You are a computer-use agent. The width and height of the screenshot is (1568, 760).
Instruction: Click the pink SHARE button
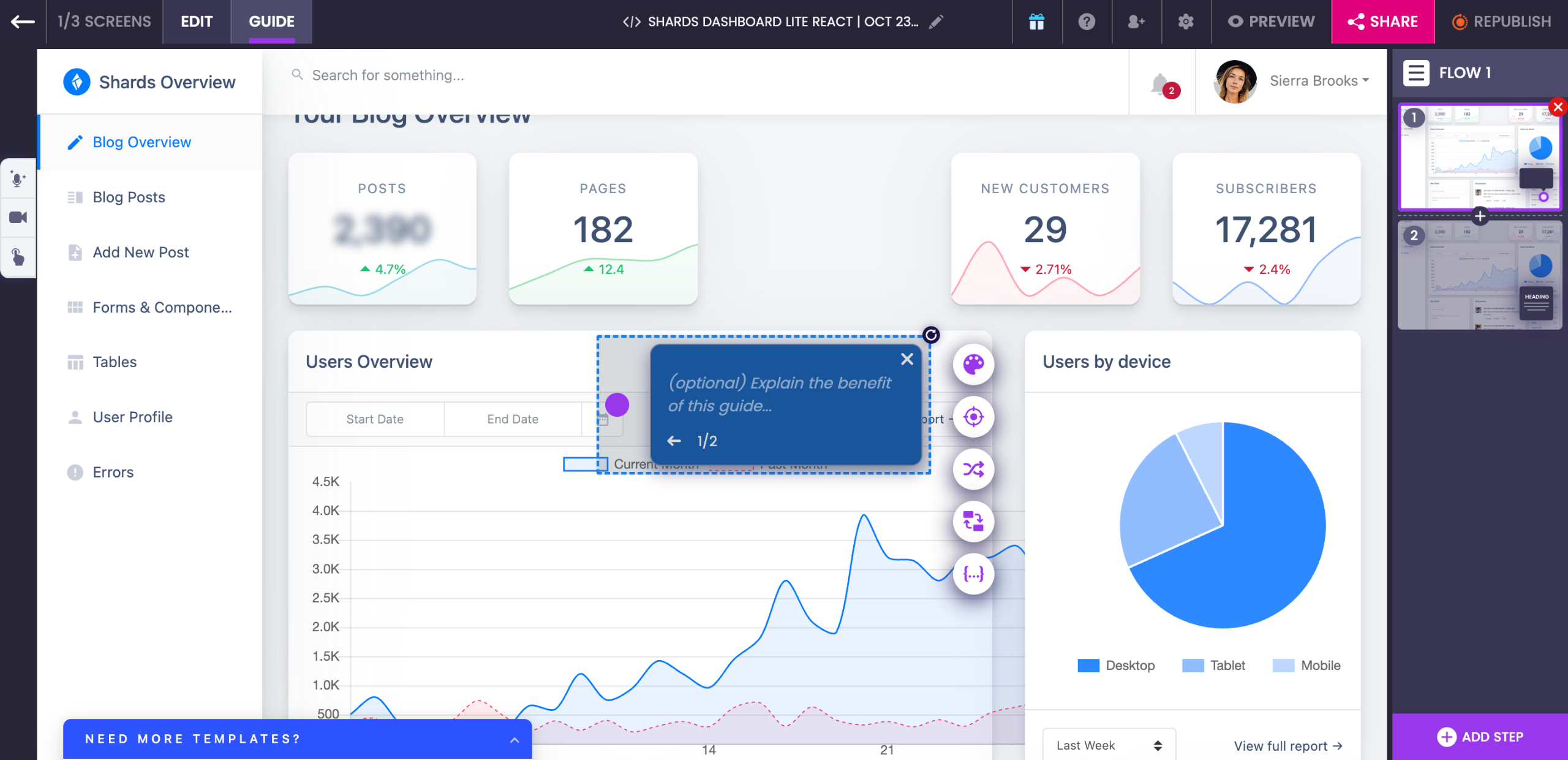(1382, 22)
